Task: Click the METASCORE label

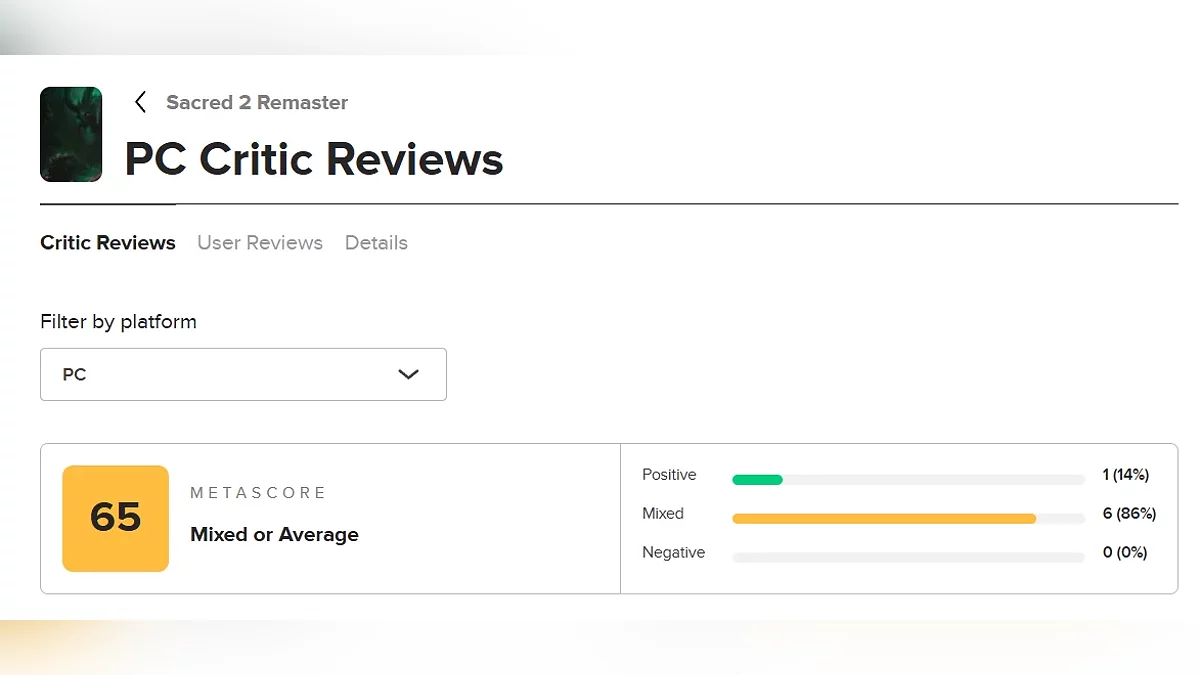Action: click(x=258, y=493)
